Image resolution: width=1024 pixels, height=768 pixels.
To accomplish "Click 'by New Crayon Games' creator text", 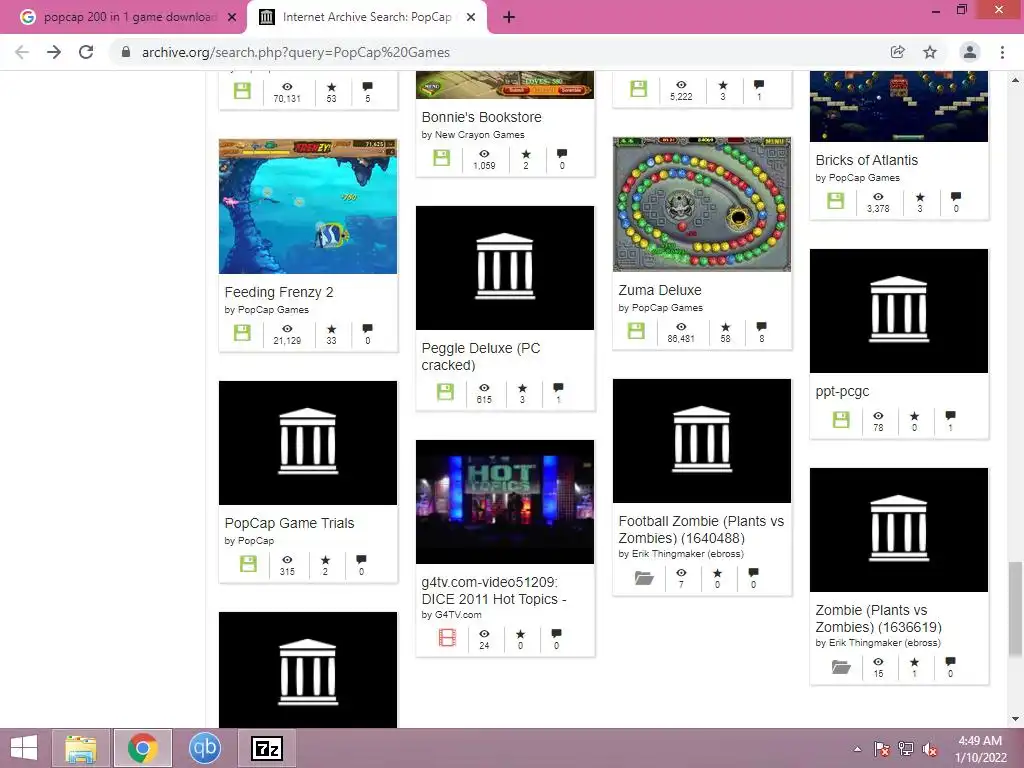I will pyautogui.click(x=473, y=135).
